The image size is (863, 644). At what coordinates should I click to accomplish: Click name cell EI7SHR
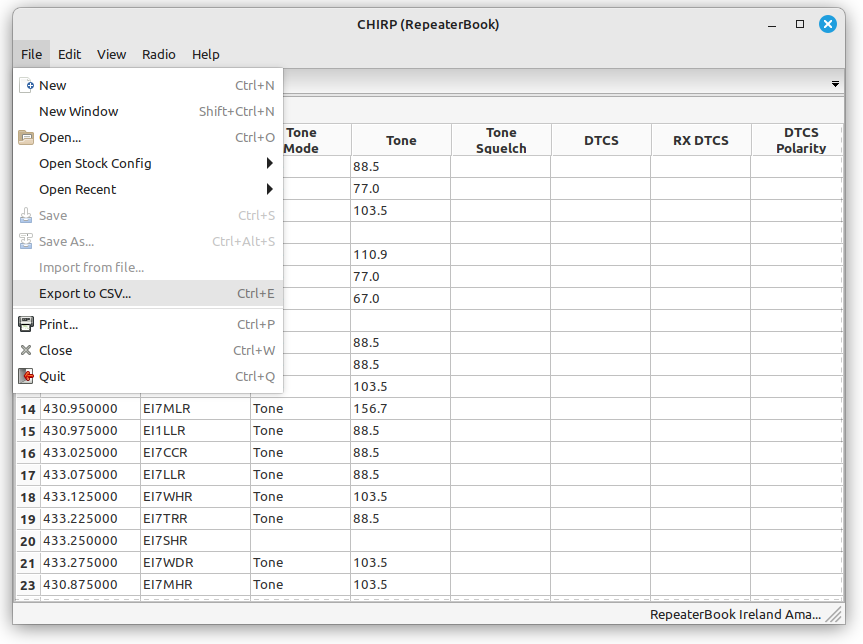[195, 541]
